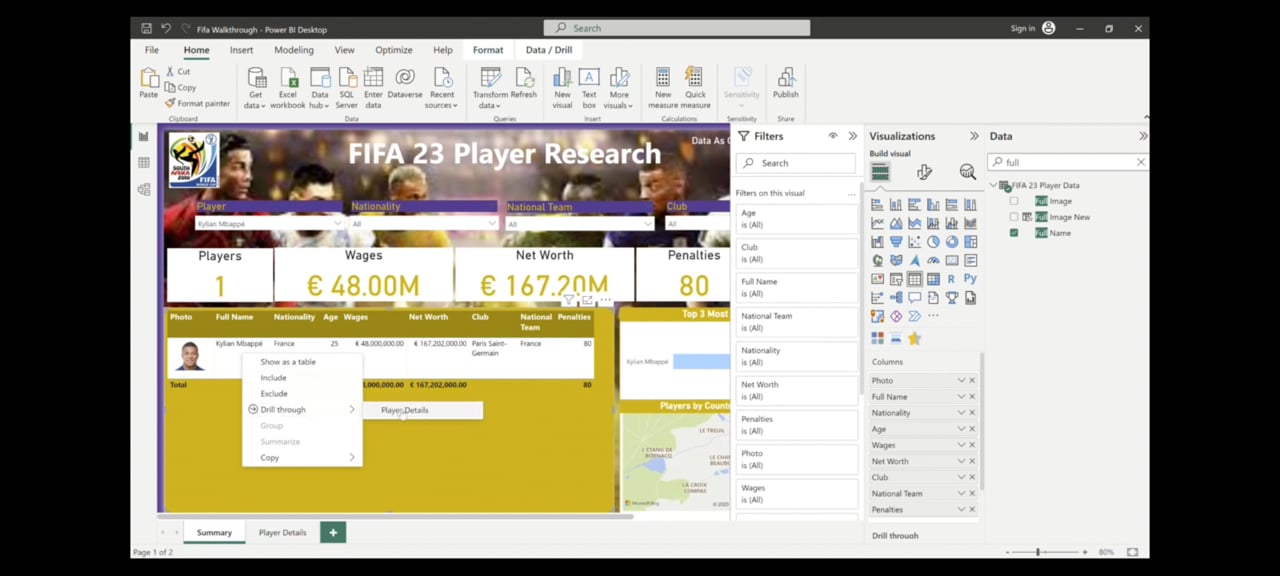Switch to the Player Details page tab
This screenshot has width=1280, height=576.
pyautogui.click(x=283, y=533)
